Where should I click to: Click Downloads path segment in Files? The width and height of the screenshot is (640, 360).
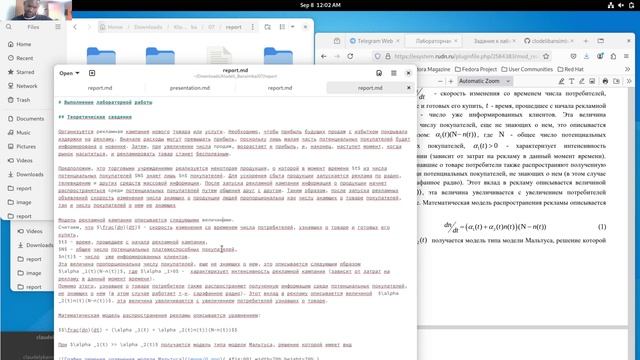[x=148, y=27]
